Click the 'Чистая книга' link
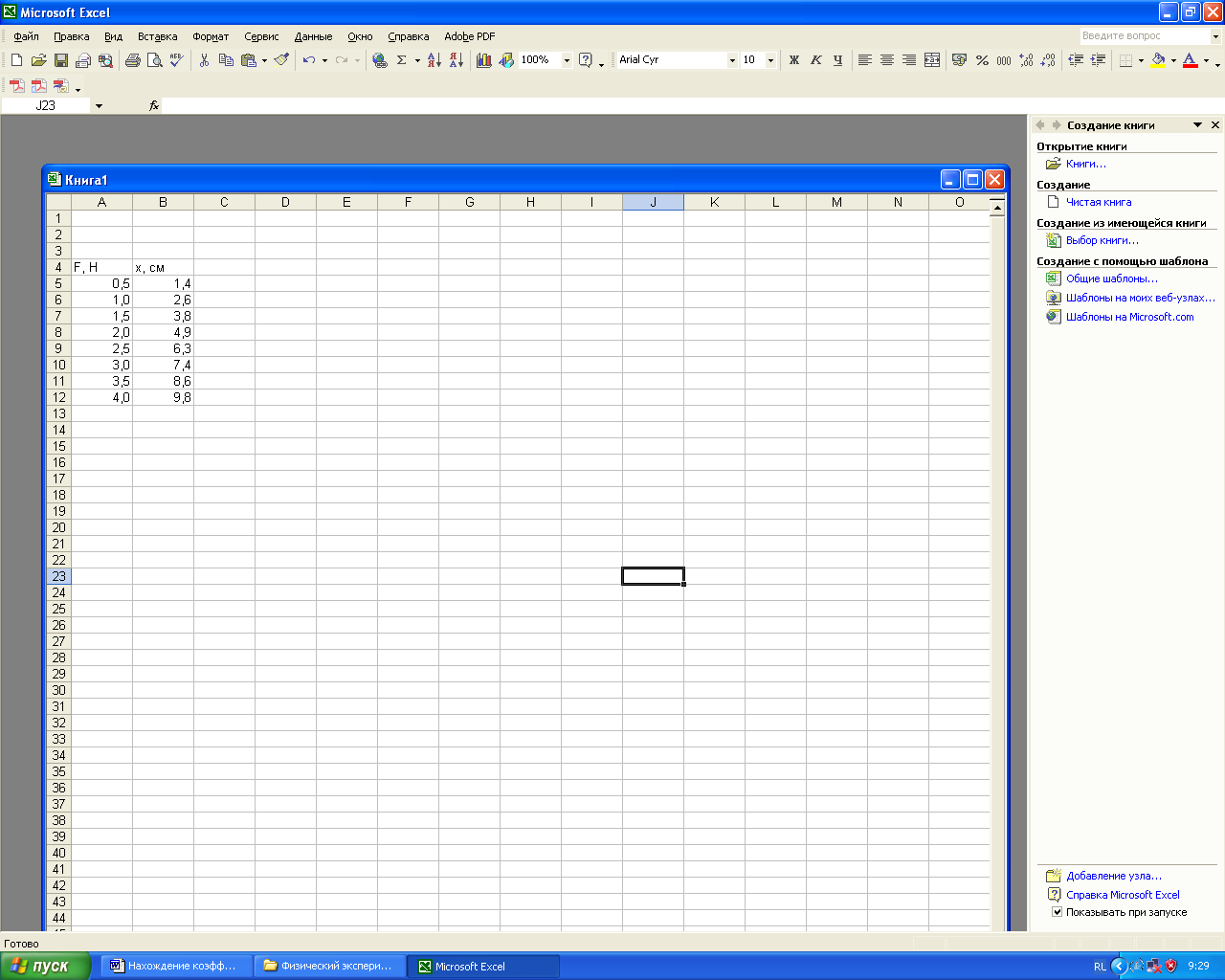1225x980 pixels. (1099, 202)
